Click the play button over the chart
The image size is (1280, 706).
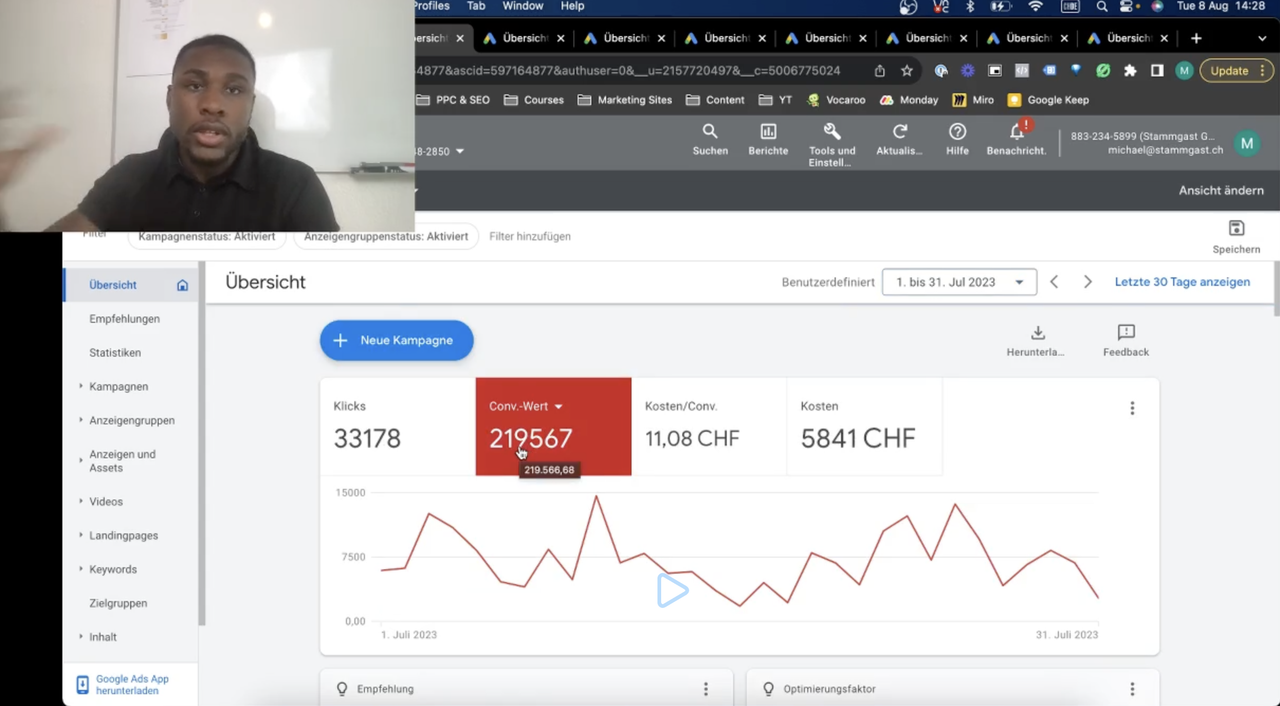(x=672, y=591)
